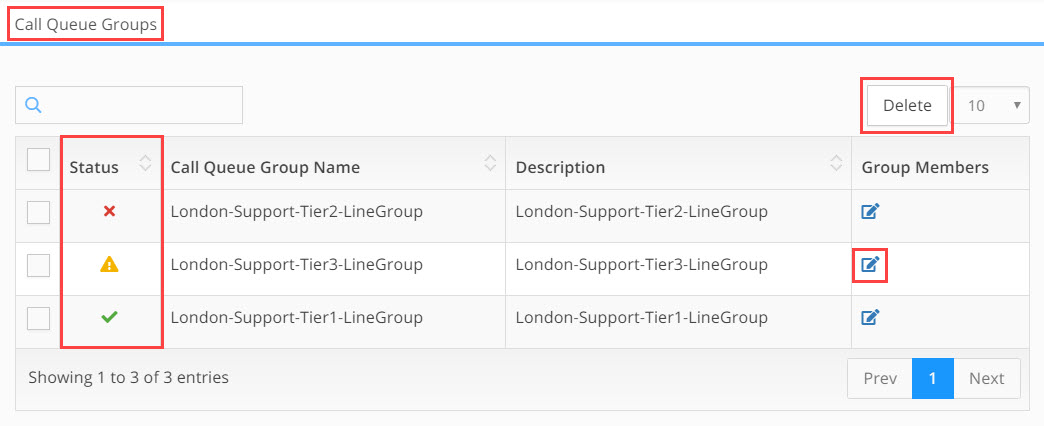Click the Delete button
This screenshot has height=426, width=1044.
pyautogui.click(x=907, y=105)
